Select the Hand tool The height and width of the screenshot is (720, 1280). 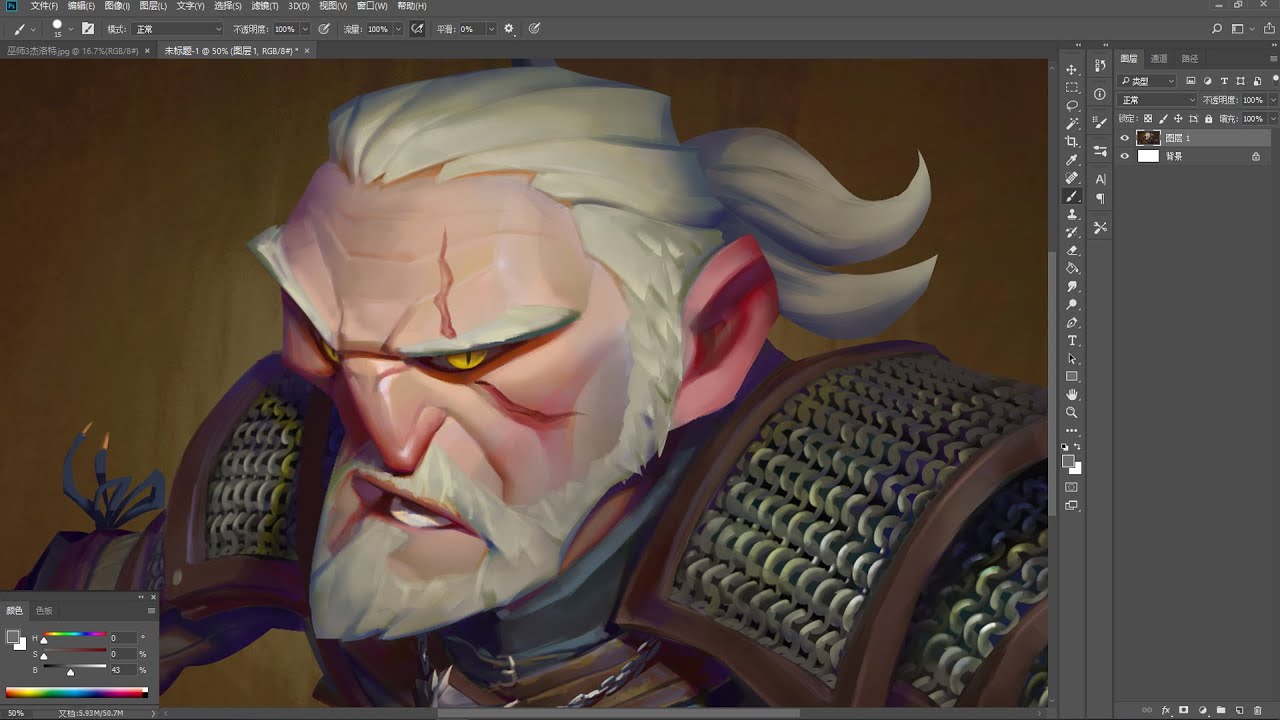(1072, 395)
